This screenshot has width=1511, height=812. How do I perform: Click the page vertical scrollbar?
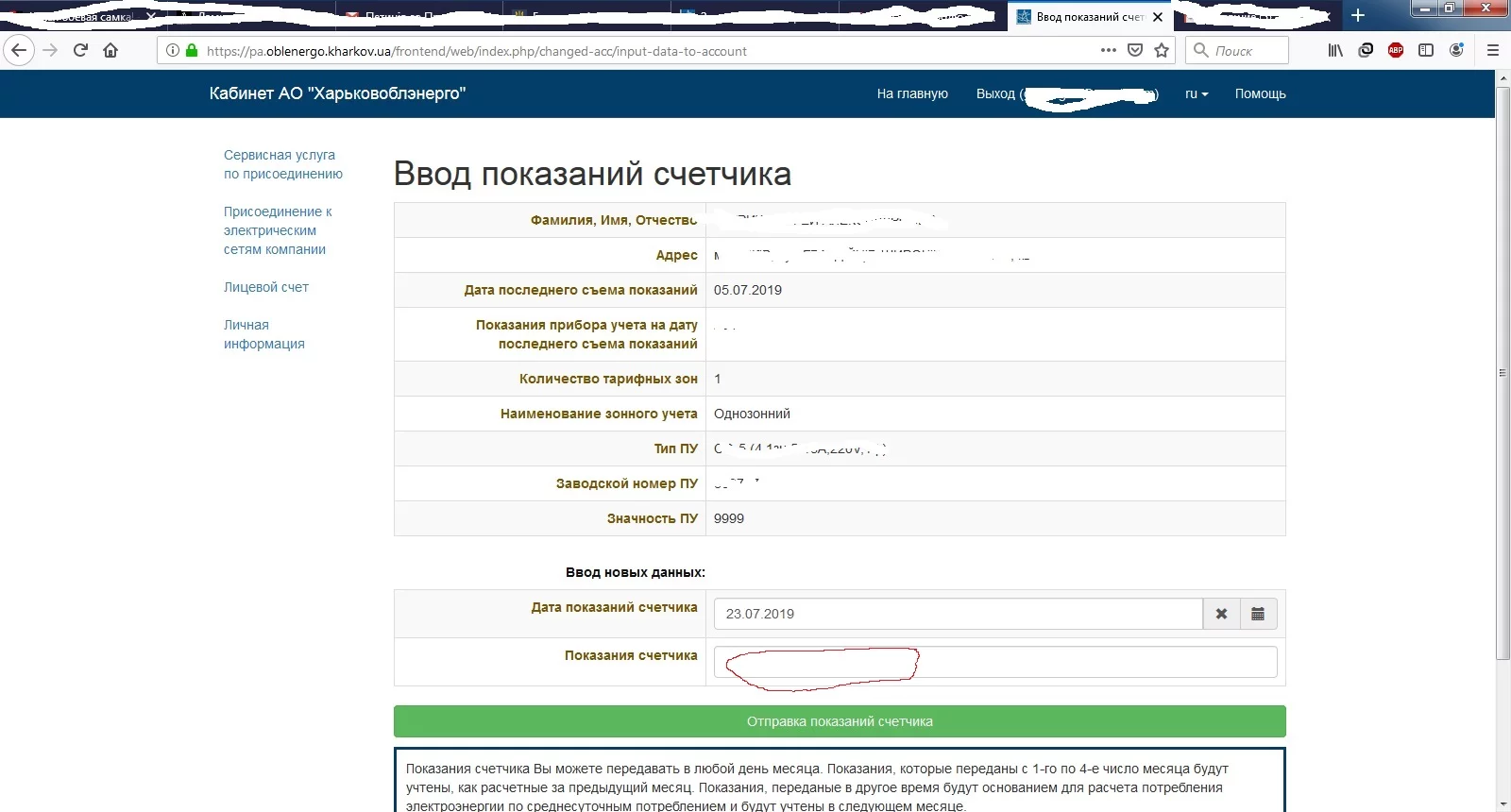click(1503, 373)
